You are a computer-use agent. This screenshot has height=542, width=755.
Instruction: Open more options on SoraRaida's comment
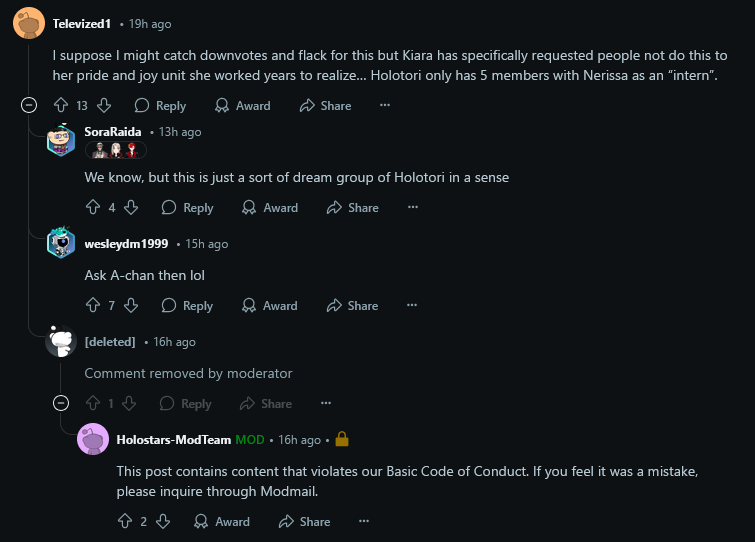click(x=412, y=207)
